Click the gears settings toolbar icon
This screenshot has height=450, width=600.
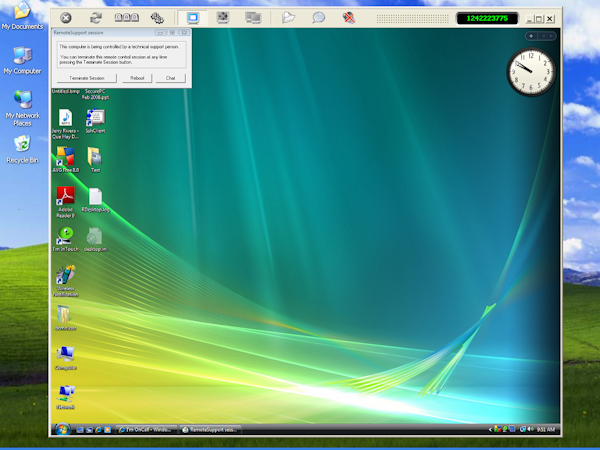(x=157, y=17)
